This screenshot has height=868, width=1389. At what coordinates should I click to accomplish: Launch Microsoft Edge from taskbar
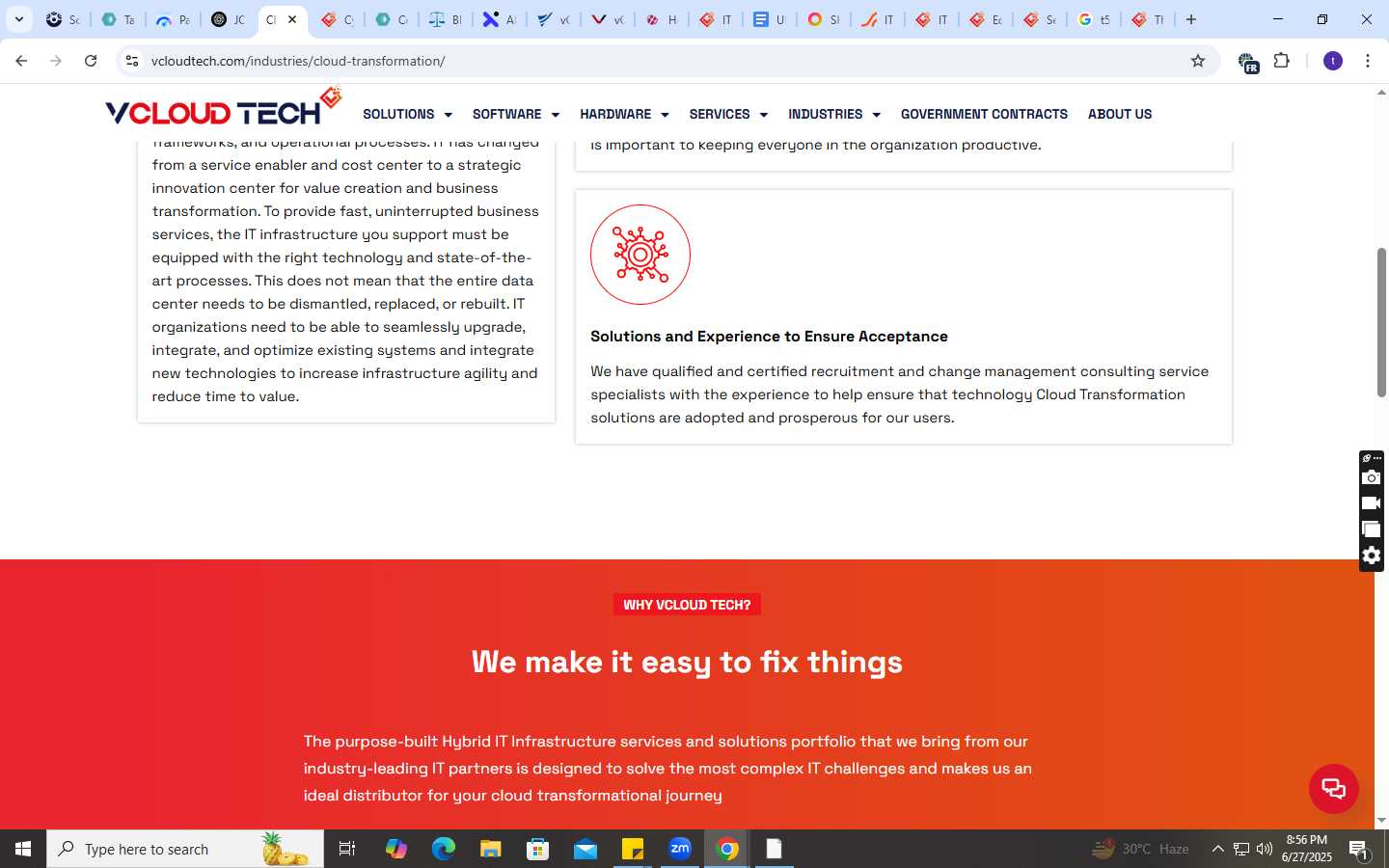[x=443, y=849]
